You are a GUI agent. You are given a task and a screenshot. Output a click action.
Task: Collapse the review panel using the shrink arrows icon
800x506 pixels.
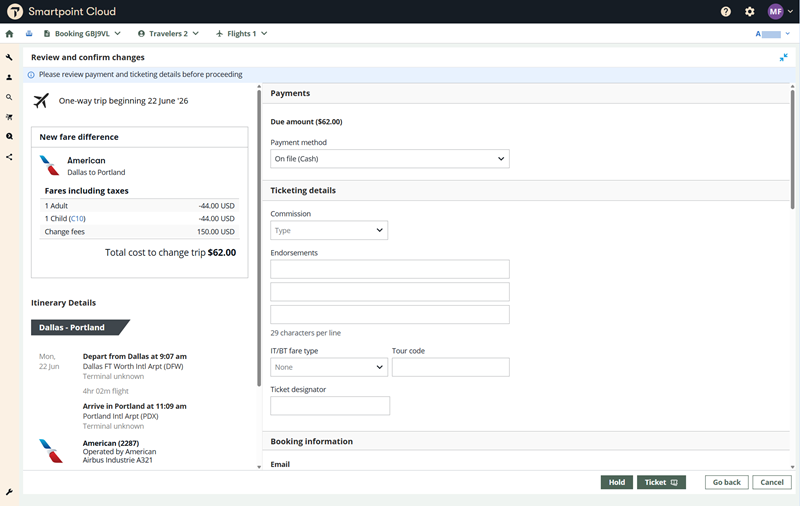(x=784, y=58)
